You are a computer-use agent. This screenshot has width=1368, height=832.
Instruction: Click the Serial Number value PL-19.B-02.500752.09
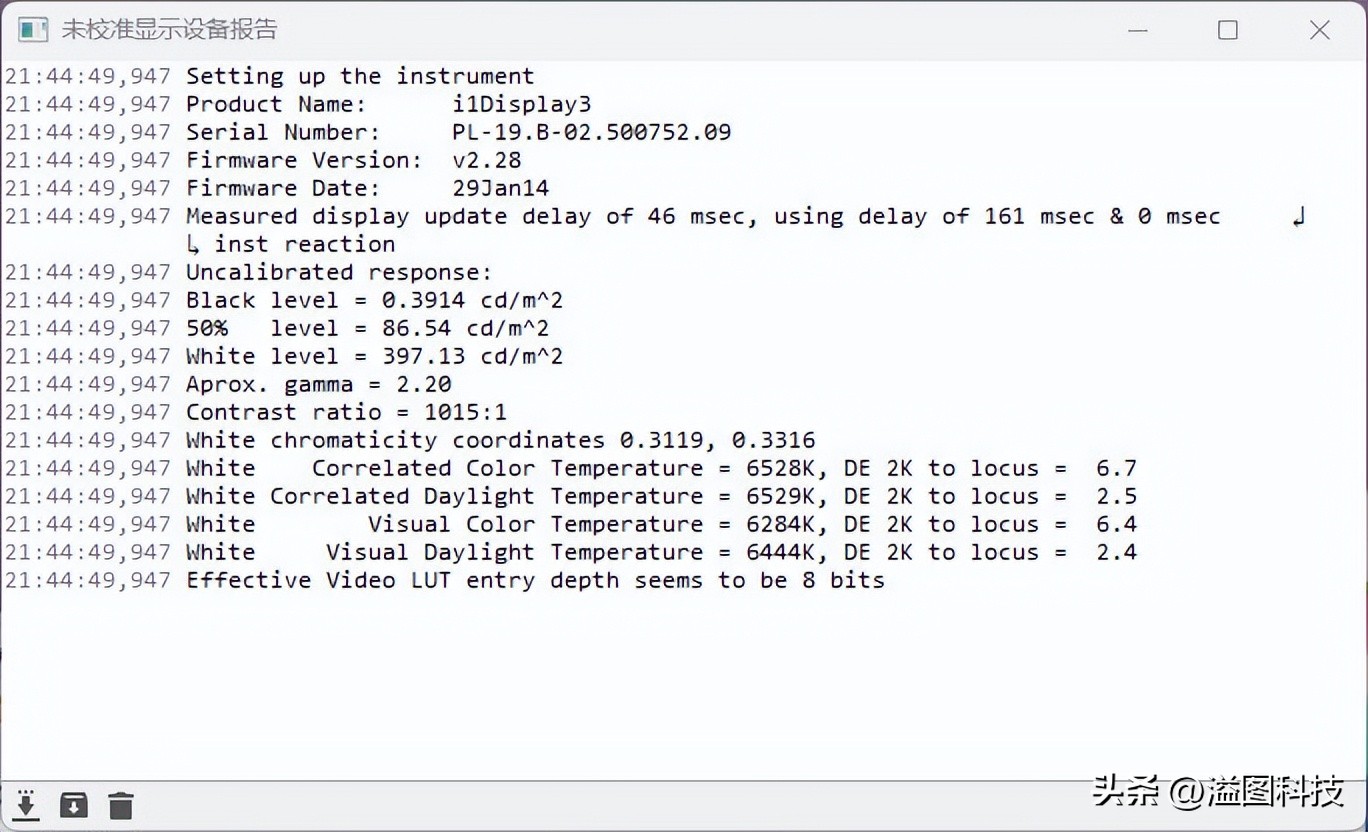coord(591,132)
